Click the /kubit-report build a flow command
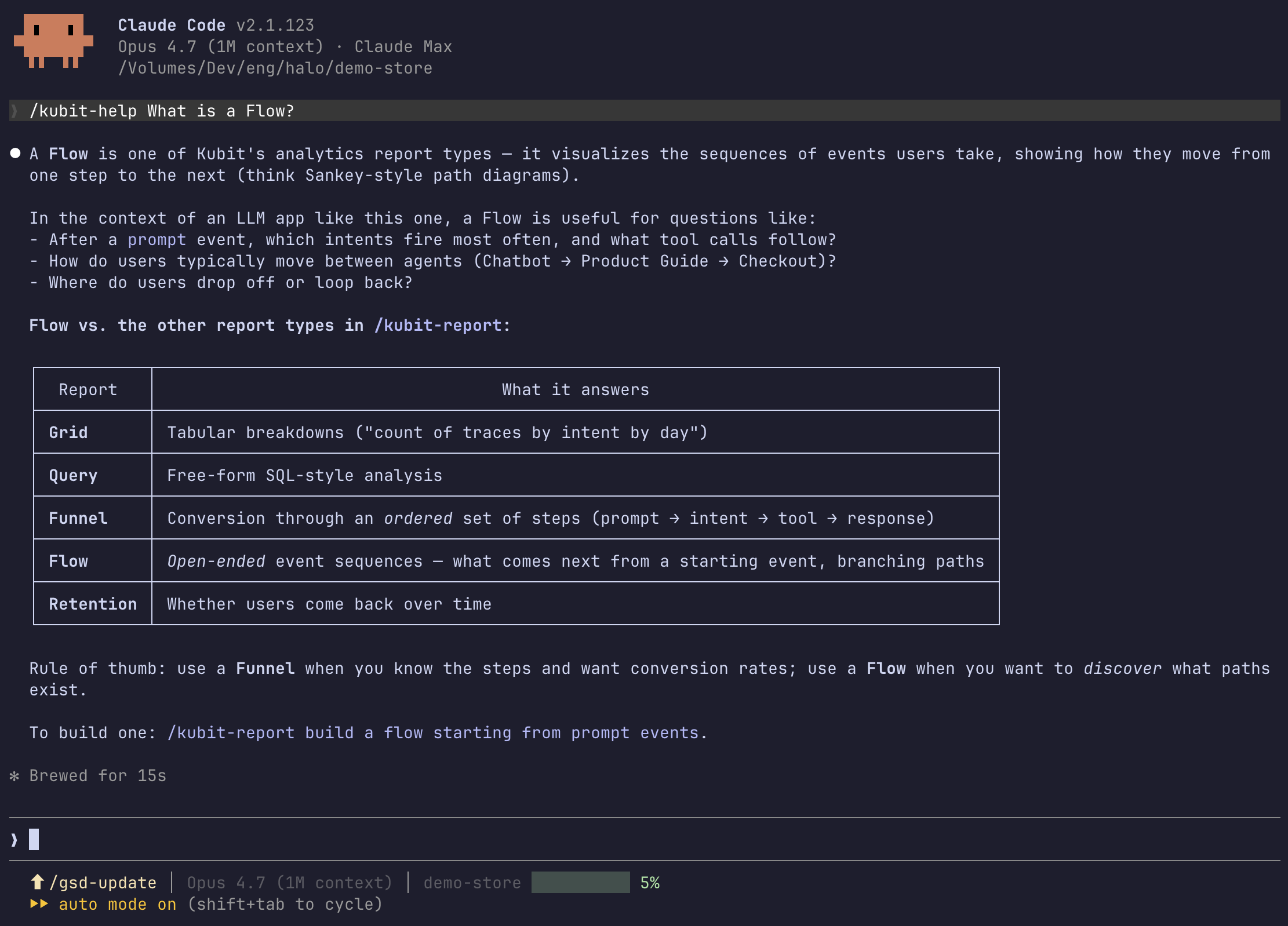 coord(433,733)
